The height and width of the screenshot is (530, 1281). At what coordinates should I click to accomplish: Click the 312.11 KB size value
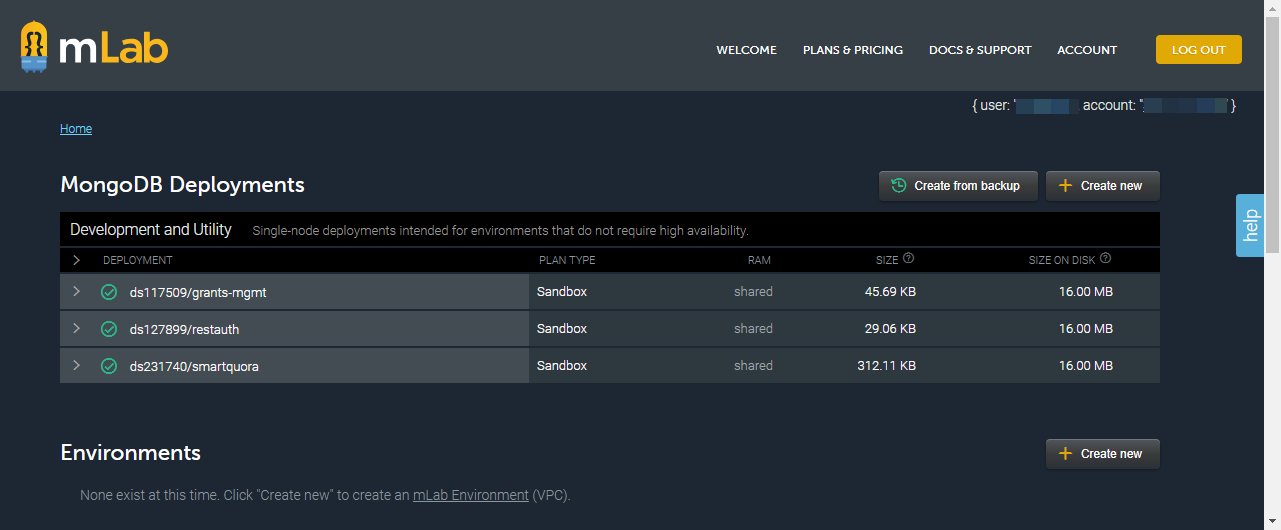click(x=886, y=366)
